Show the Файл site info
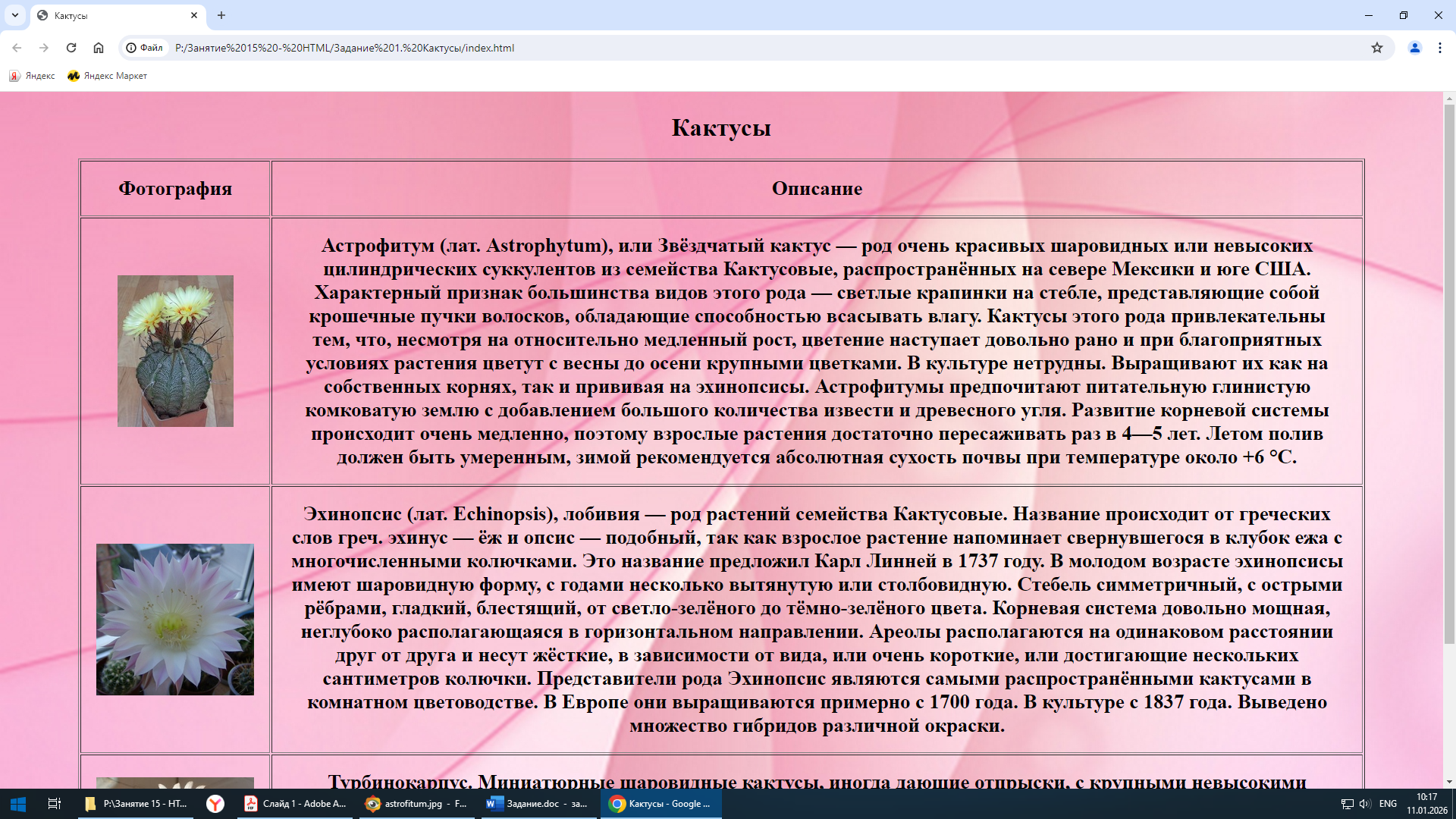The width and height of the screenshot is (1456, 819). click(x=144, y=48)
